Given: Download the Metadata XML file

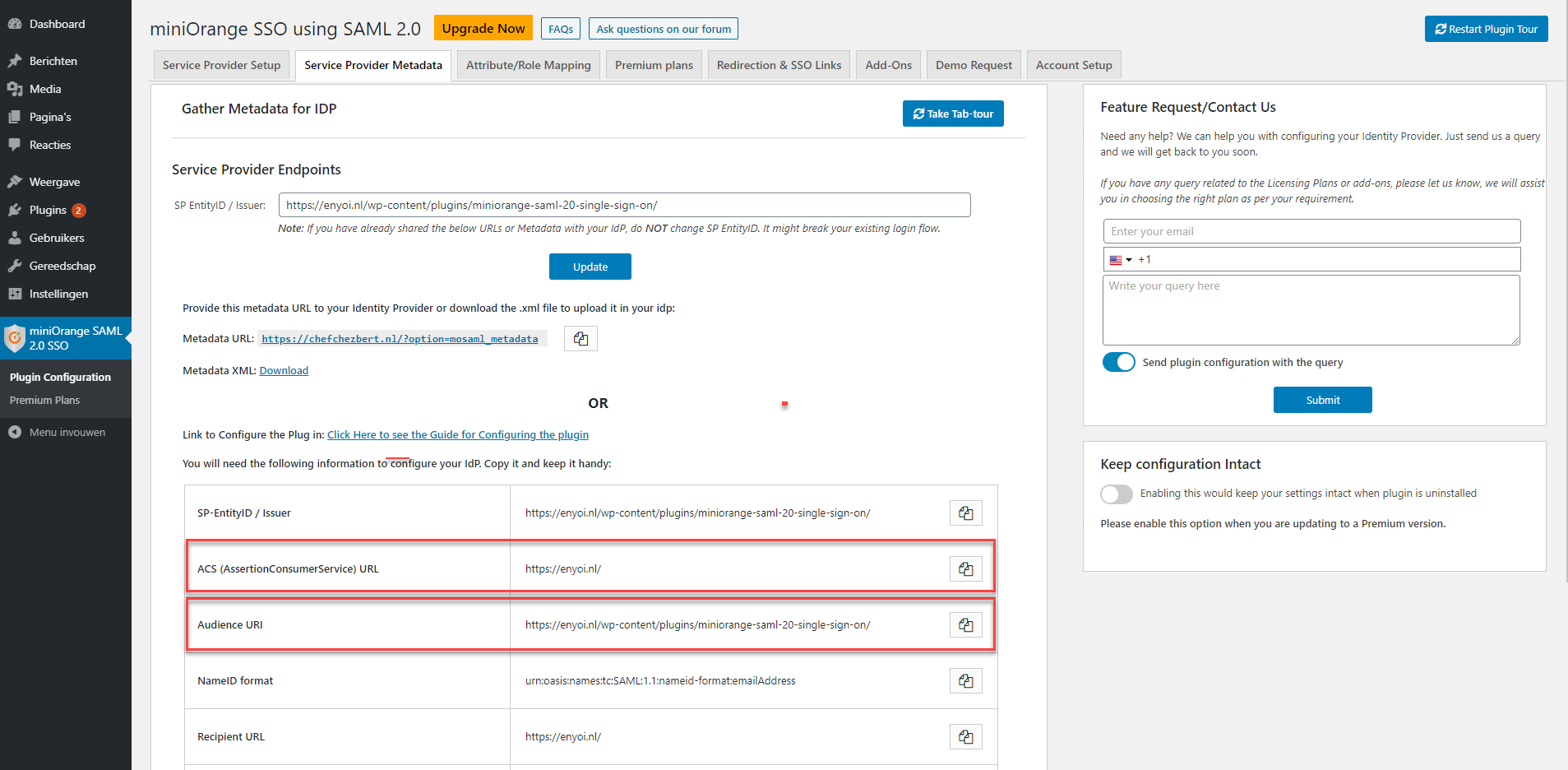Looking at the screenshot, I should (x=284, y=371).
